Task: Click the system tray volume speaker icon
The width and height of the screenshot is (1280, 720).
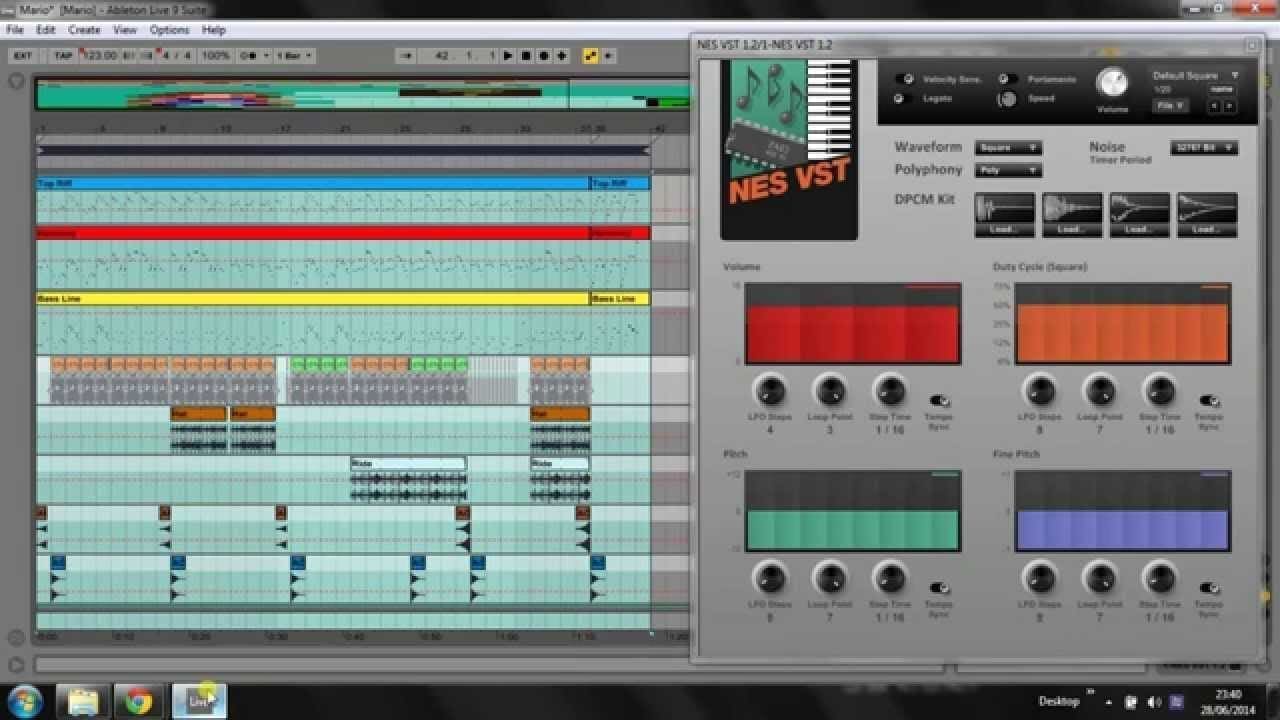Action: point(1155,701)
